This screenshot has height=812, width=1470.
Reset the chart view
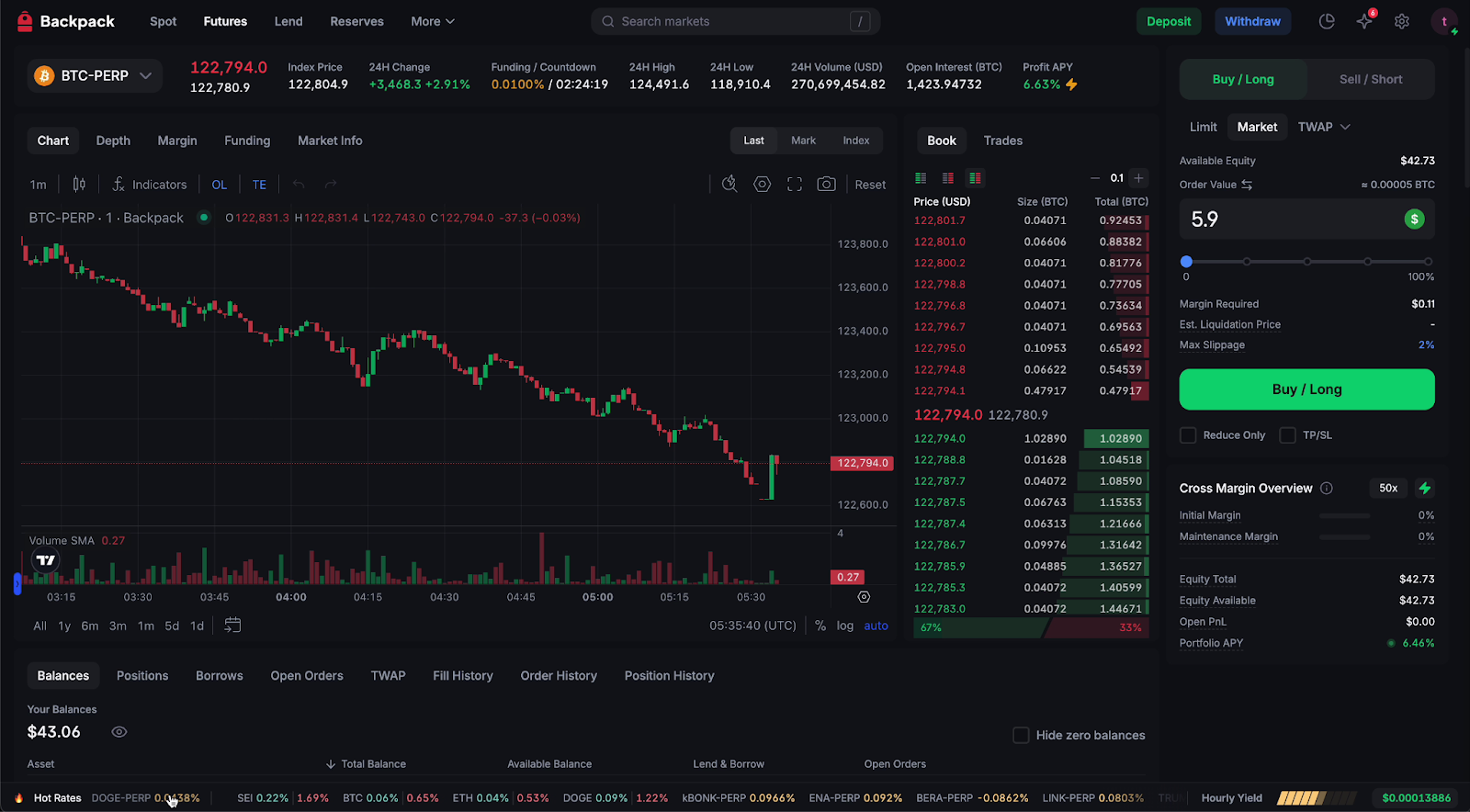(870, 185)
